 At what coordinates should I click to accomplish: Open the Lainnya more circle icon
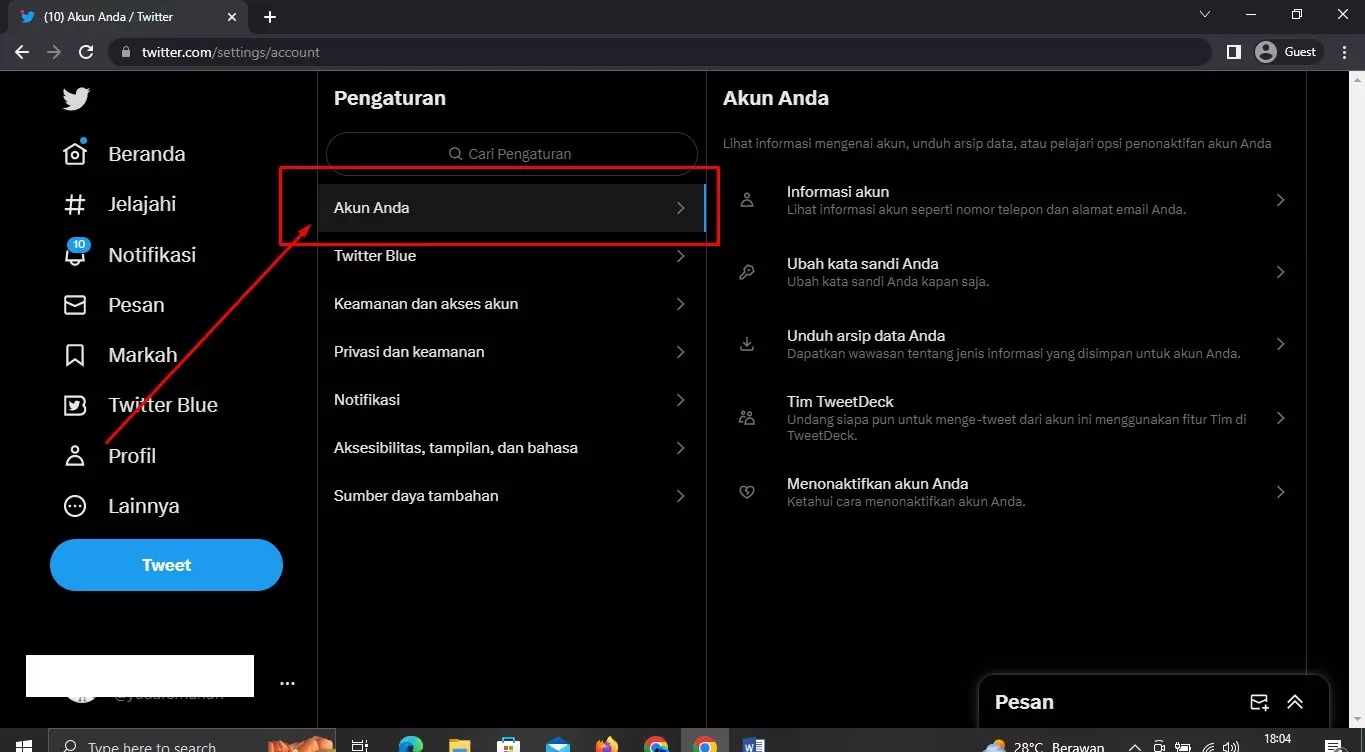click(75, 506)
